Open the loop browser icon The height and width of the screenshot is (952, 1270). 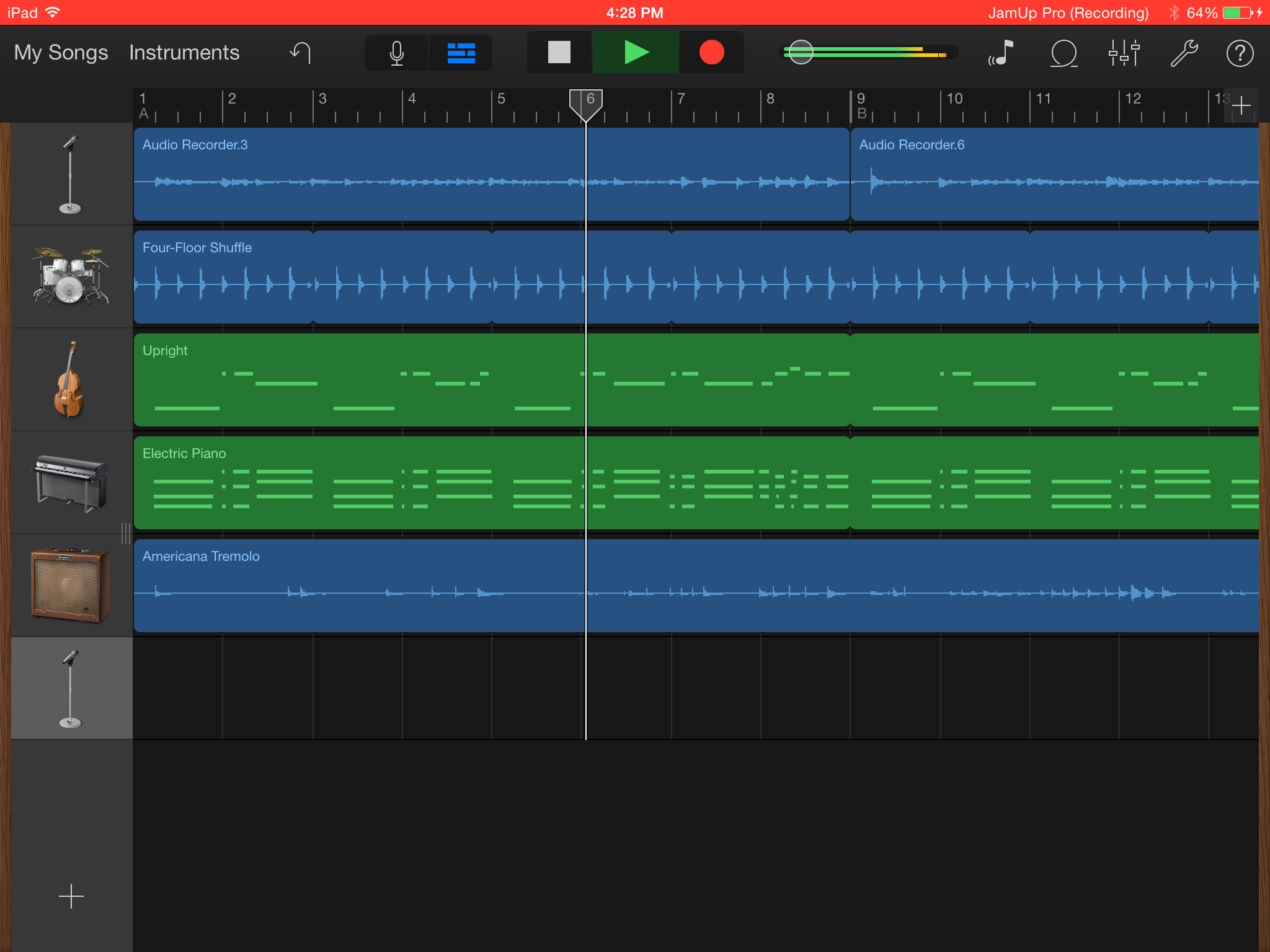[x=1063, y=53]
